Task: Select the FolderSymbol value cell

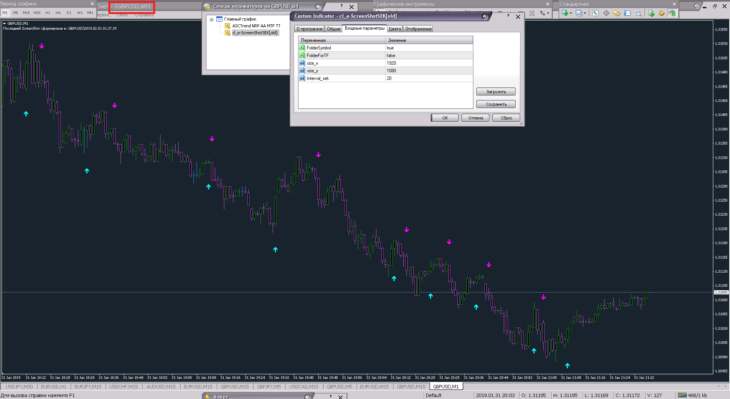Action: pos(429,48)
